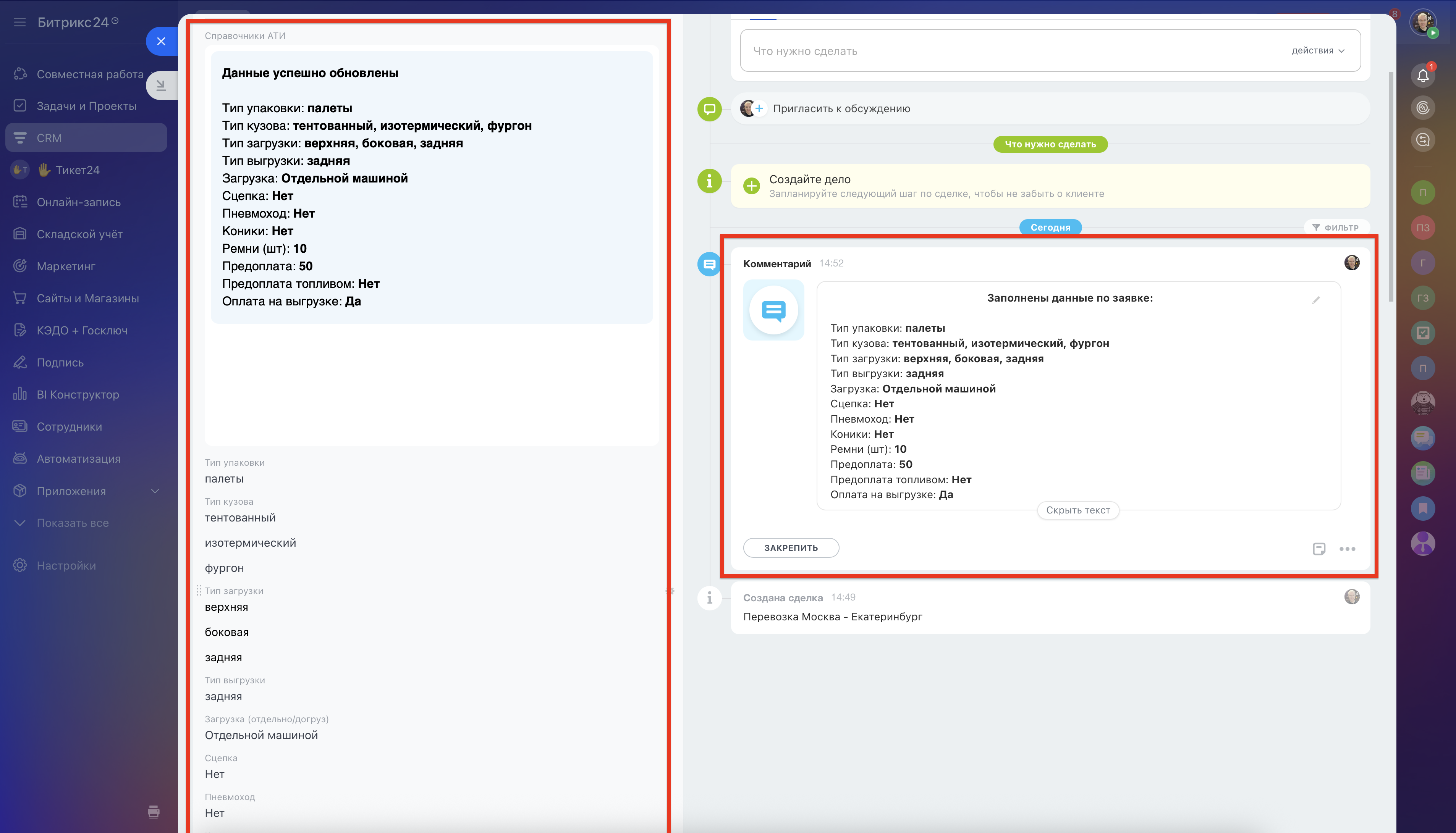
Task: Open the CRM menu item
Action: (x=49, y=138)
